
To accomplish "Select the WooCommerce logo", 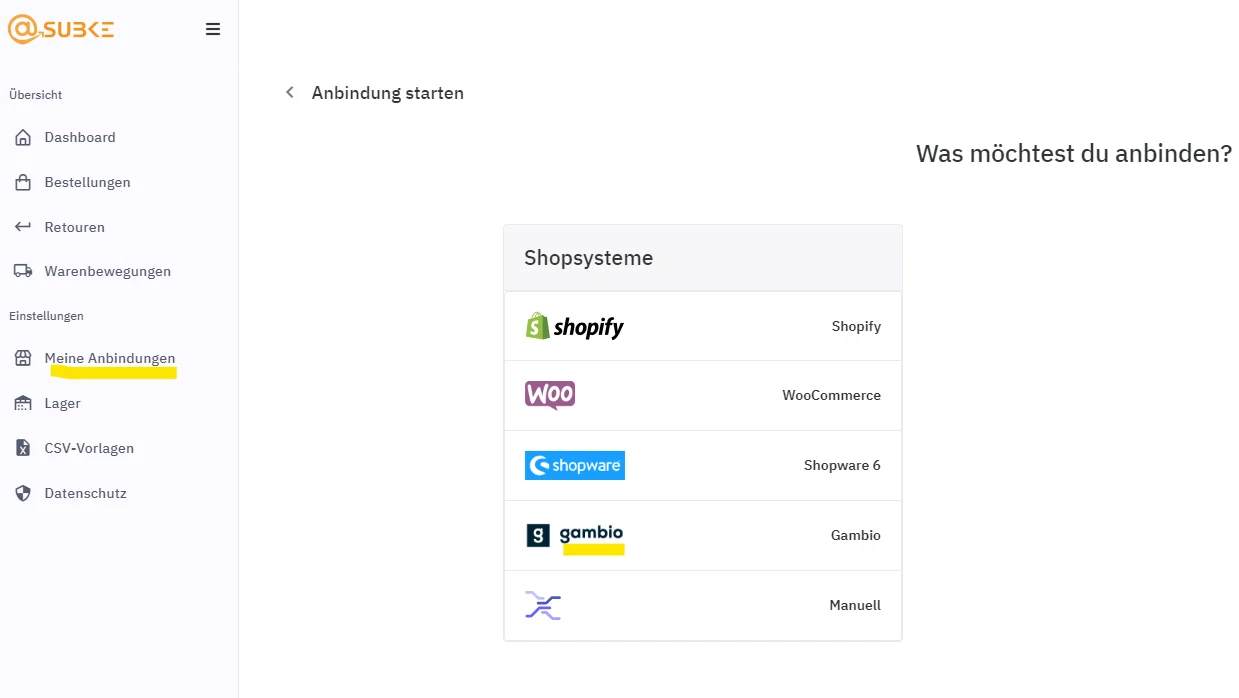I will 550,395.
